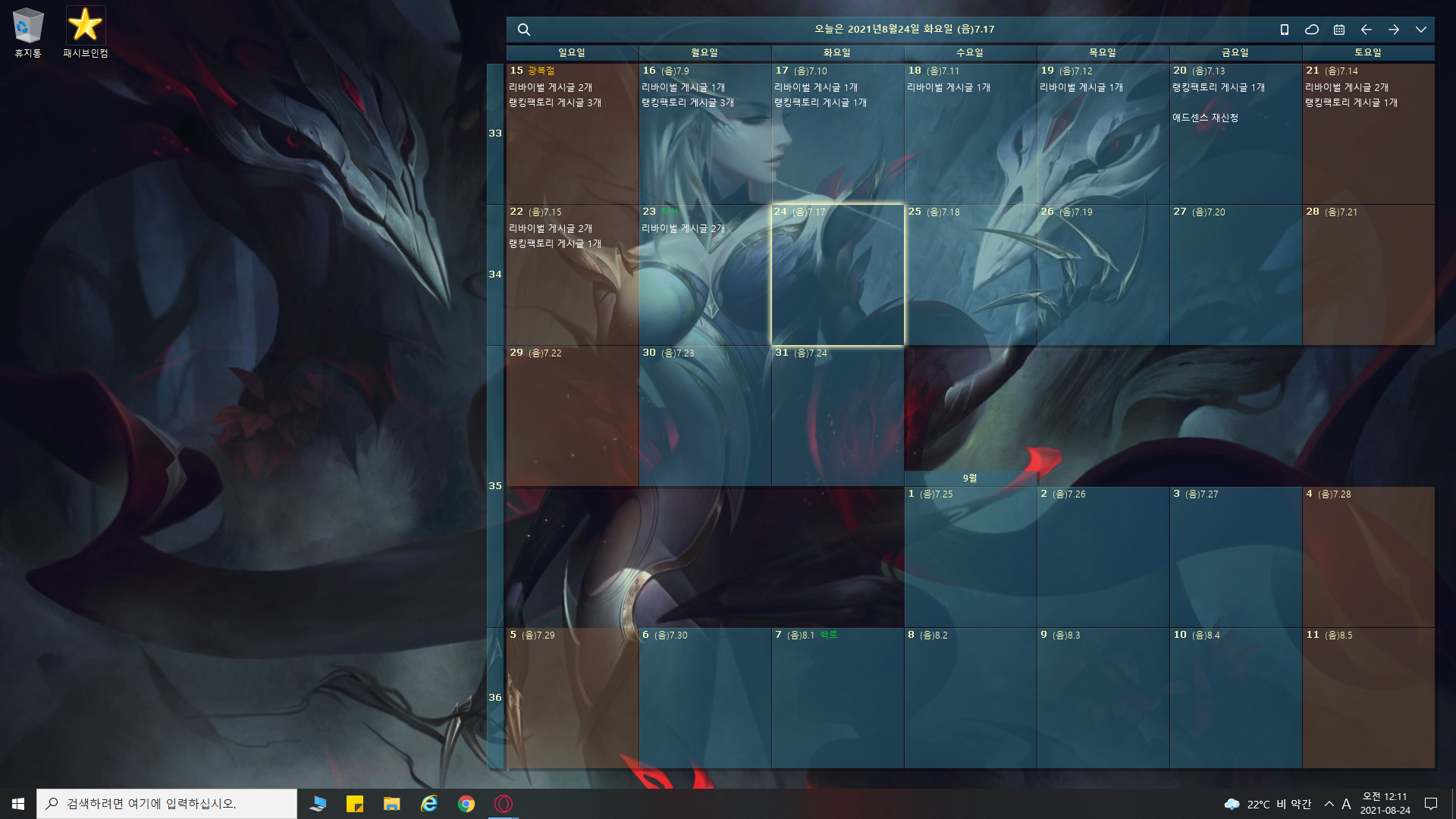The width and height of the screenshot is (1456, 819).
Task: Click the taskbar search box
Action: click(167, 804)
